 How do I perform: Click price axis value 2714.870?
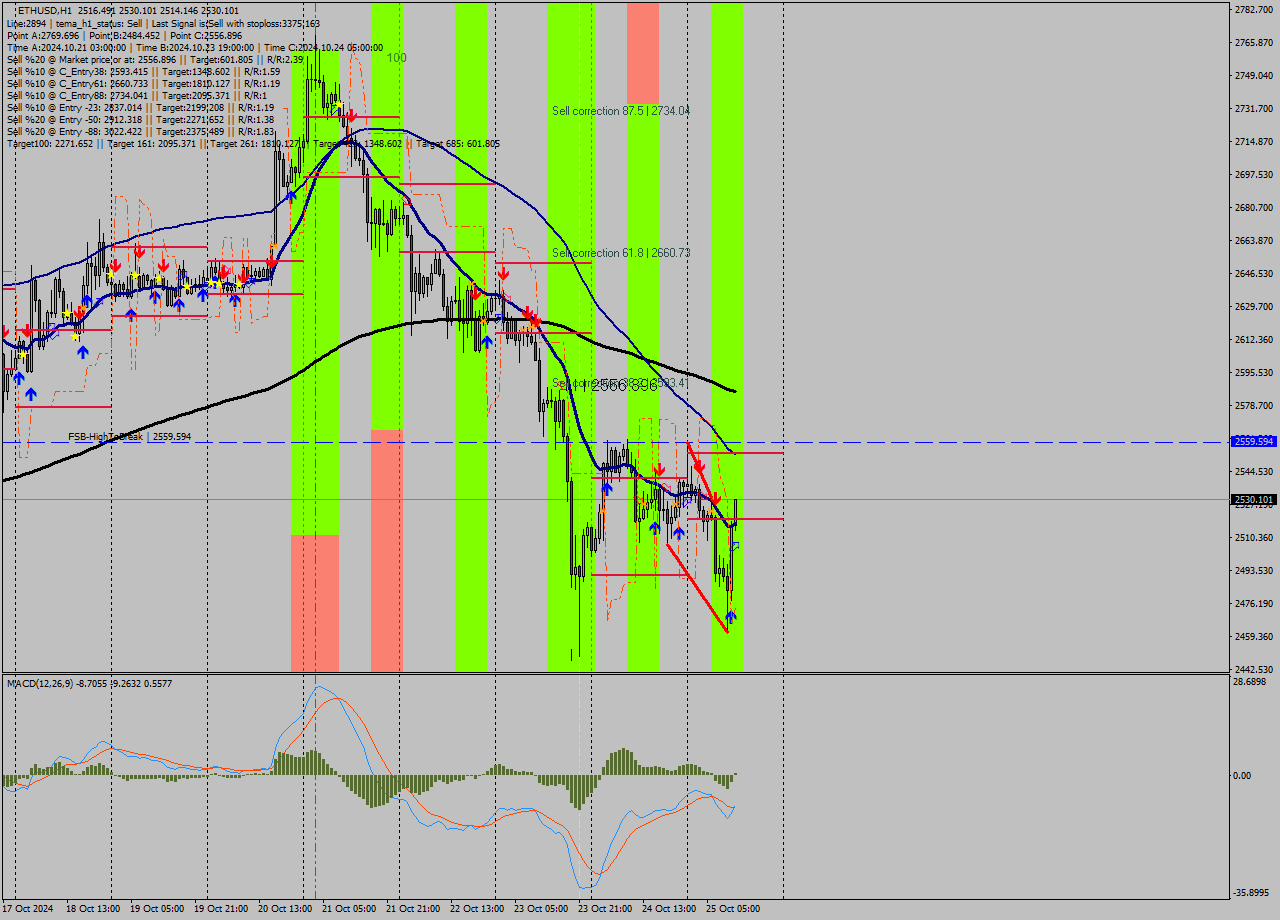pyautogui.click(x=1254, y=141)
